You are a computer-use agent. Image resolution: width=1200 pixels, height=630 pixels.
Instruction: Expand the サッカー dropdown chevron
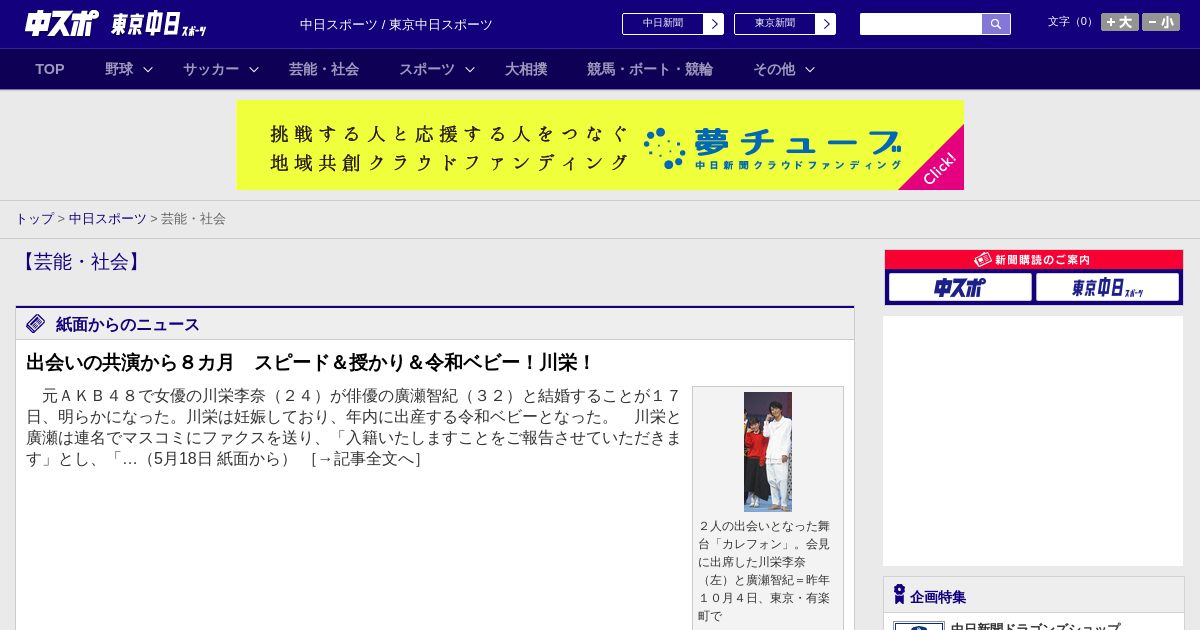click(254, 69)
